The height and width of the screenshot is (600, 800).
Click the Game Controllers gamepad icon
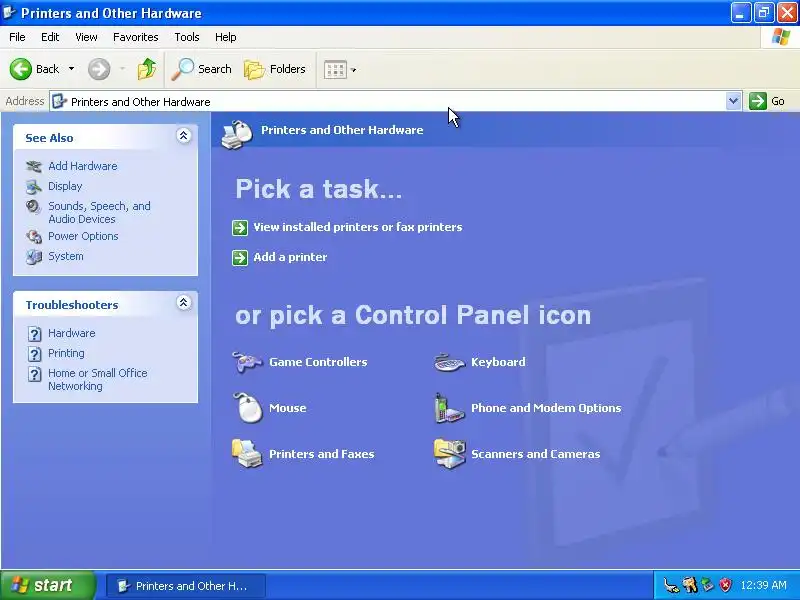tap(247, 362)
